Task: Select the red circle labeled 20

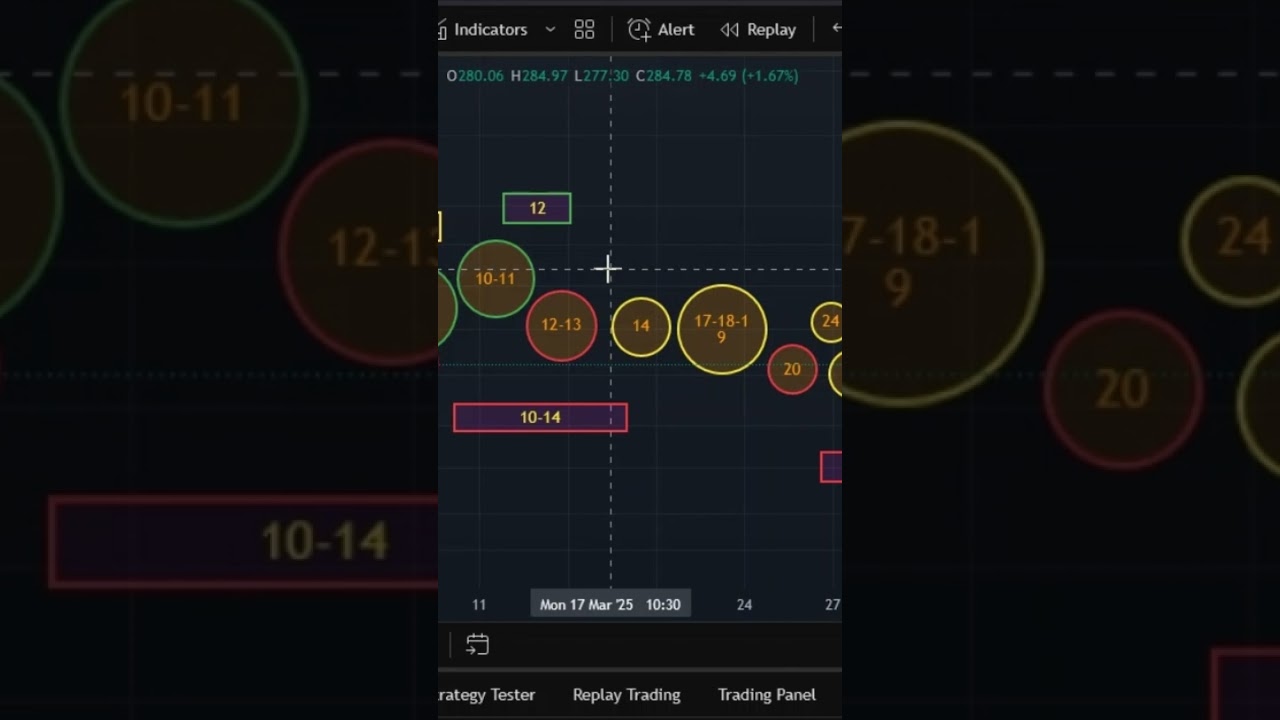Action: 792,369
